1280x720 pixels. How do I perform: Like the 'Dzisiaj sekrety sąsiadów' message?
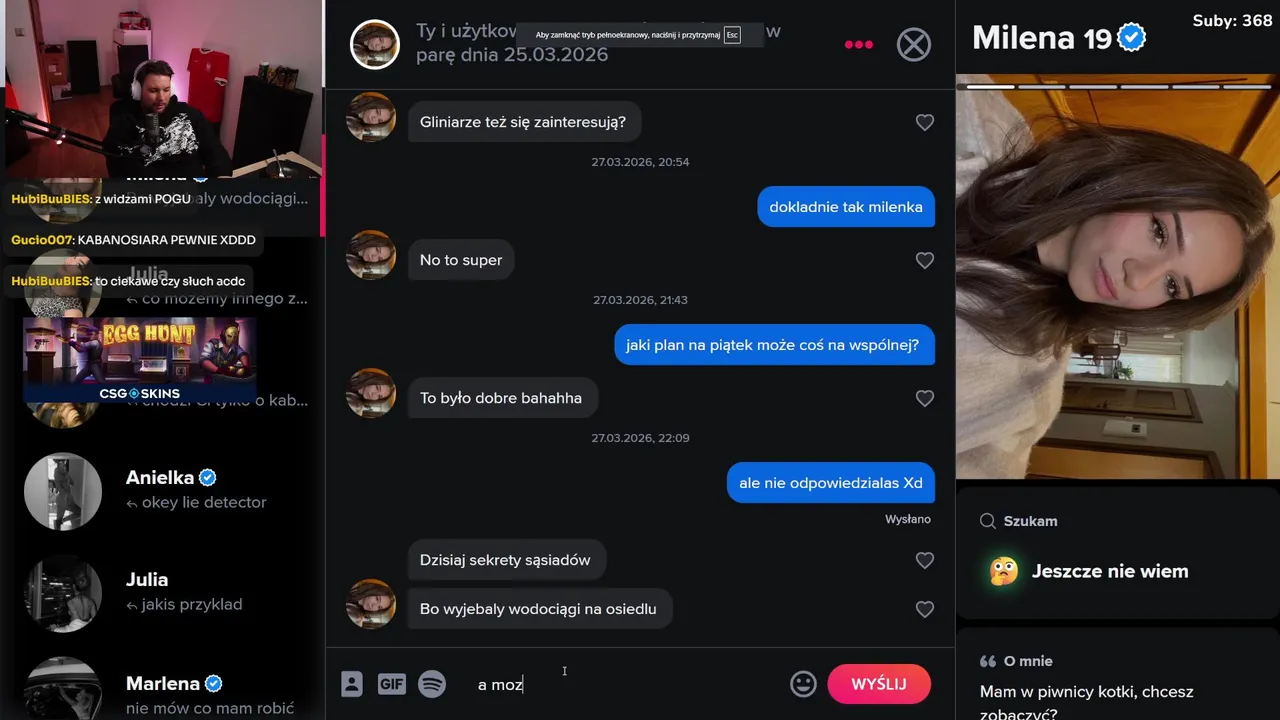click(925, 560)
